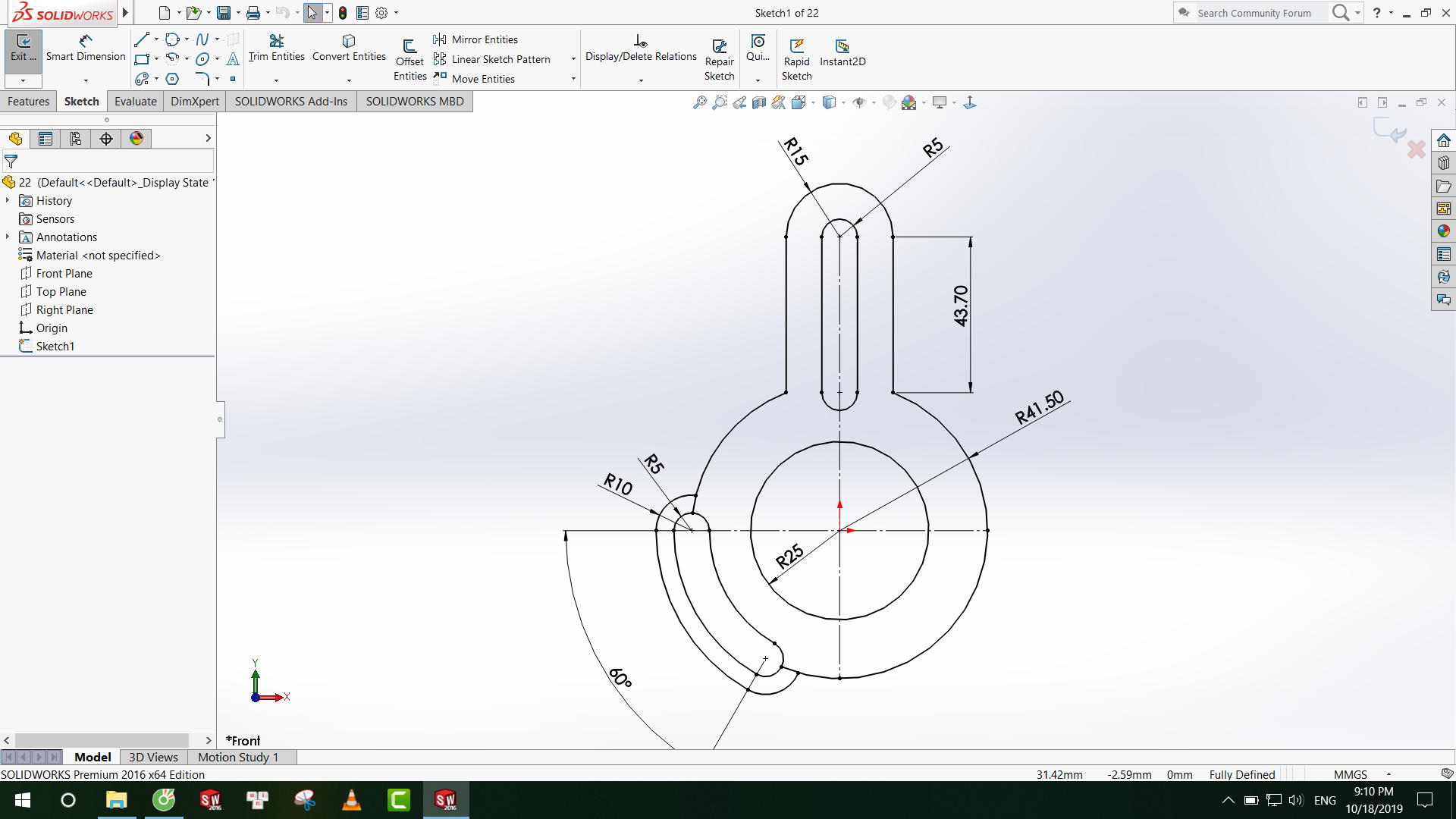Image resolution: width=1456 pixels, height=819 pixels.
Task: Expand the Smart Dimension dropdown arrow
Action: click(86, 80)
